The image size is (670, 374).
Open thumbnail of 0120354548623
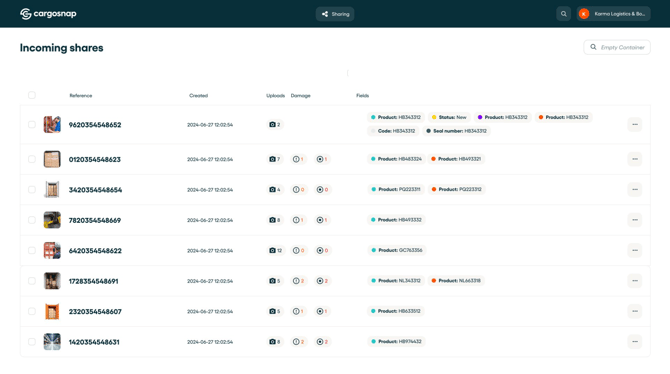coord(52,159)
